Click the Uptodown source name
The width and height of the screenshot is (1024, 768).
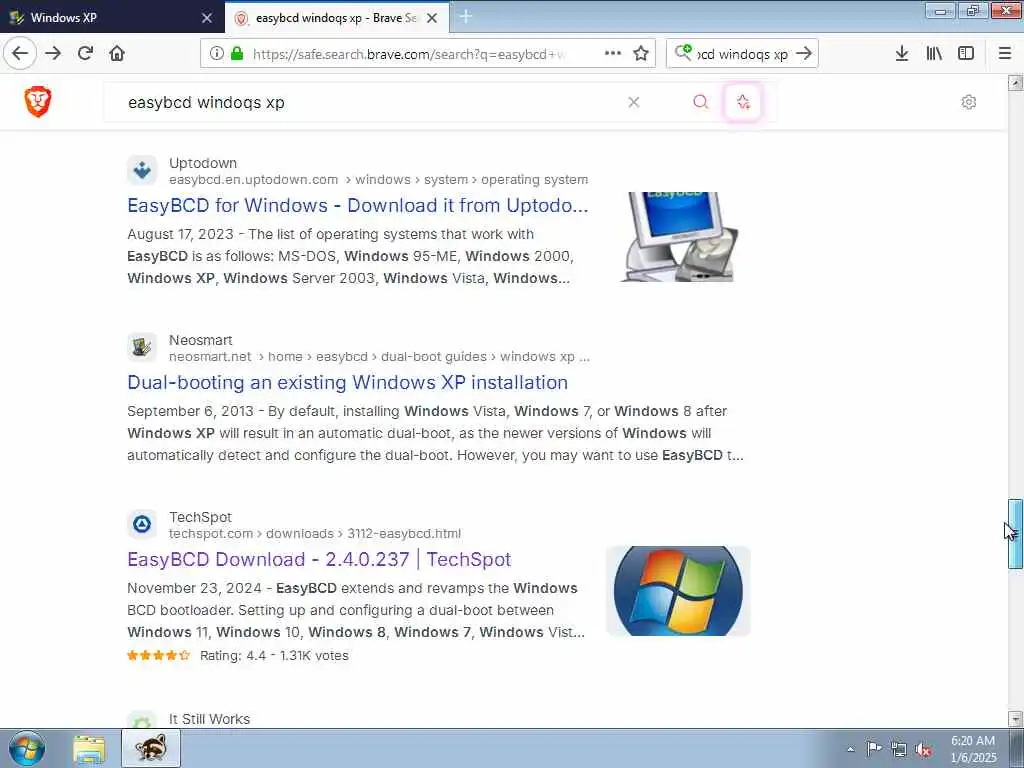[203, 163]
